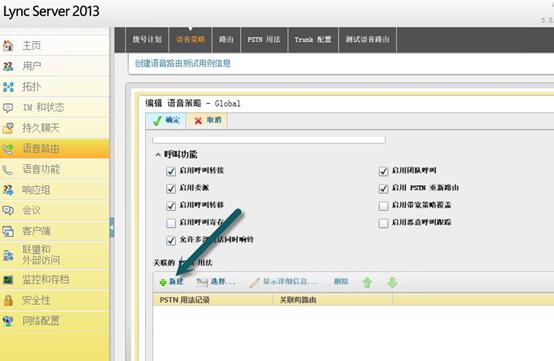Select 语音功能 in left navigation
The height and width of the screenshot is (361, 554).
(55, 170)
